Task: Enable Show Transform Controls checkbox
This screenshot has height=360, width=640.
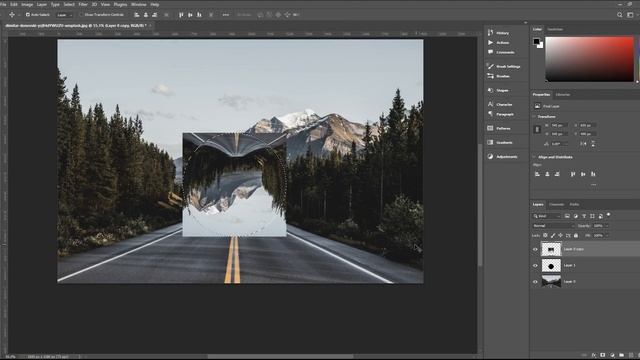Action: click(x=82, y=15)
